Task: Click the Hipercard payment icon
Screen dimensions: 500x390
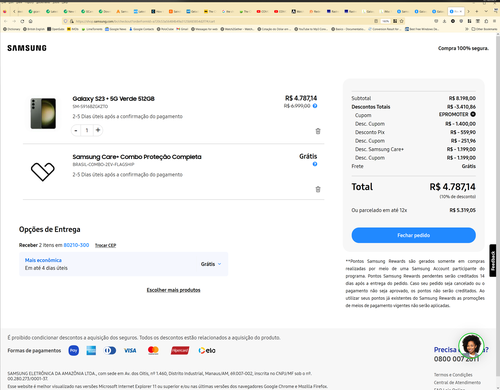Action: [180, 350]
